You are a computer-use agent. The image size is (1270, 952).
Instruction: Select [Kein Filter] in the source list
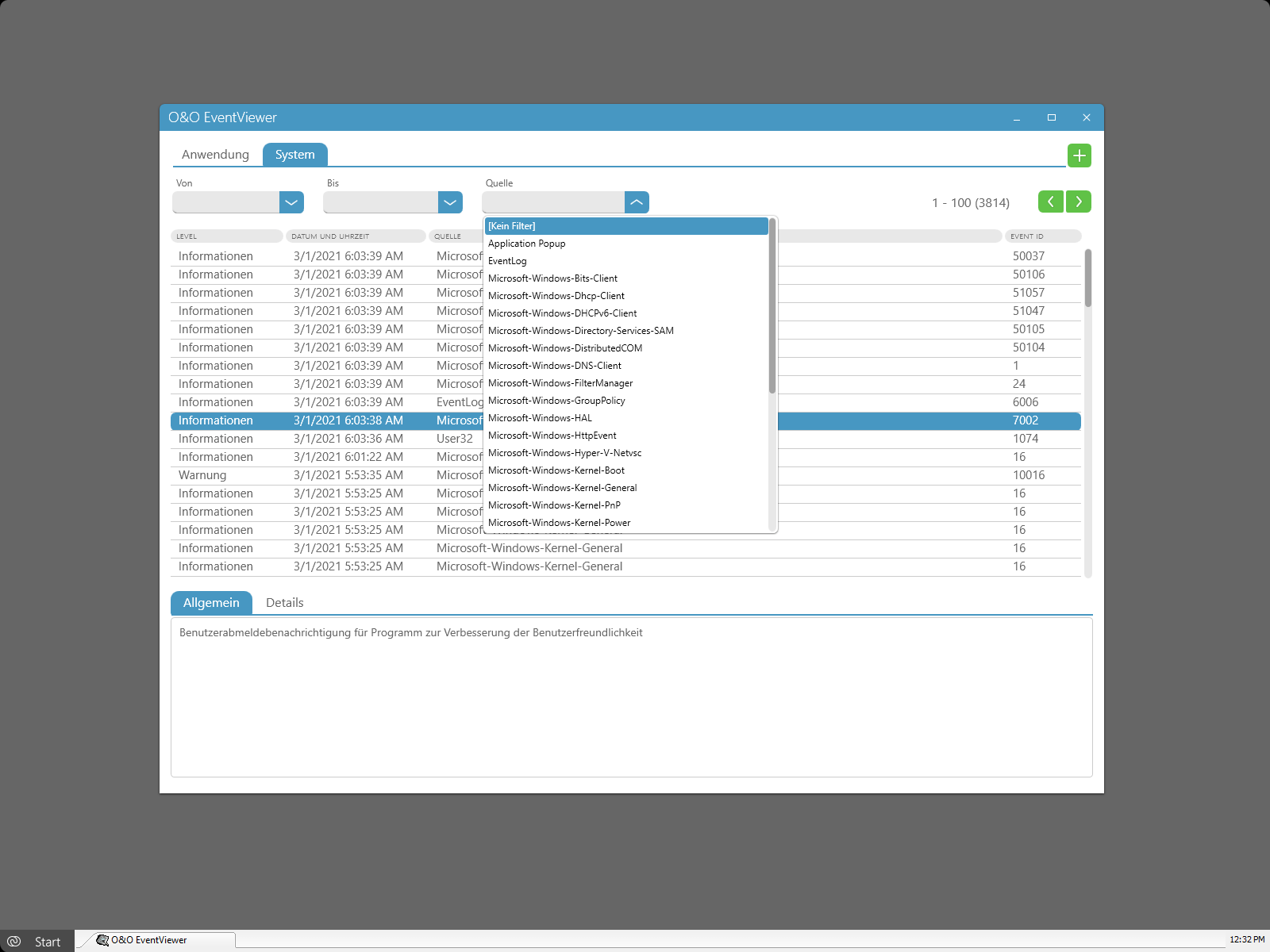tap(626, 226)
